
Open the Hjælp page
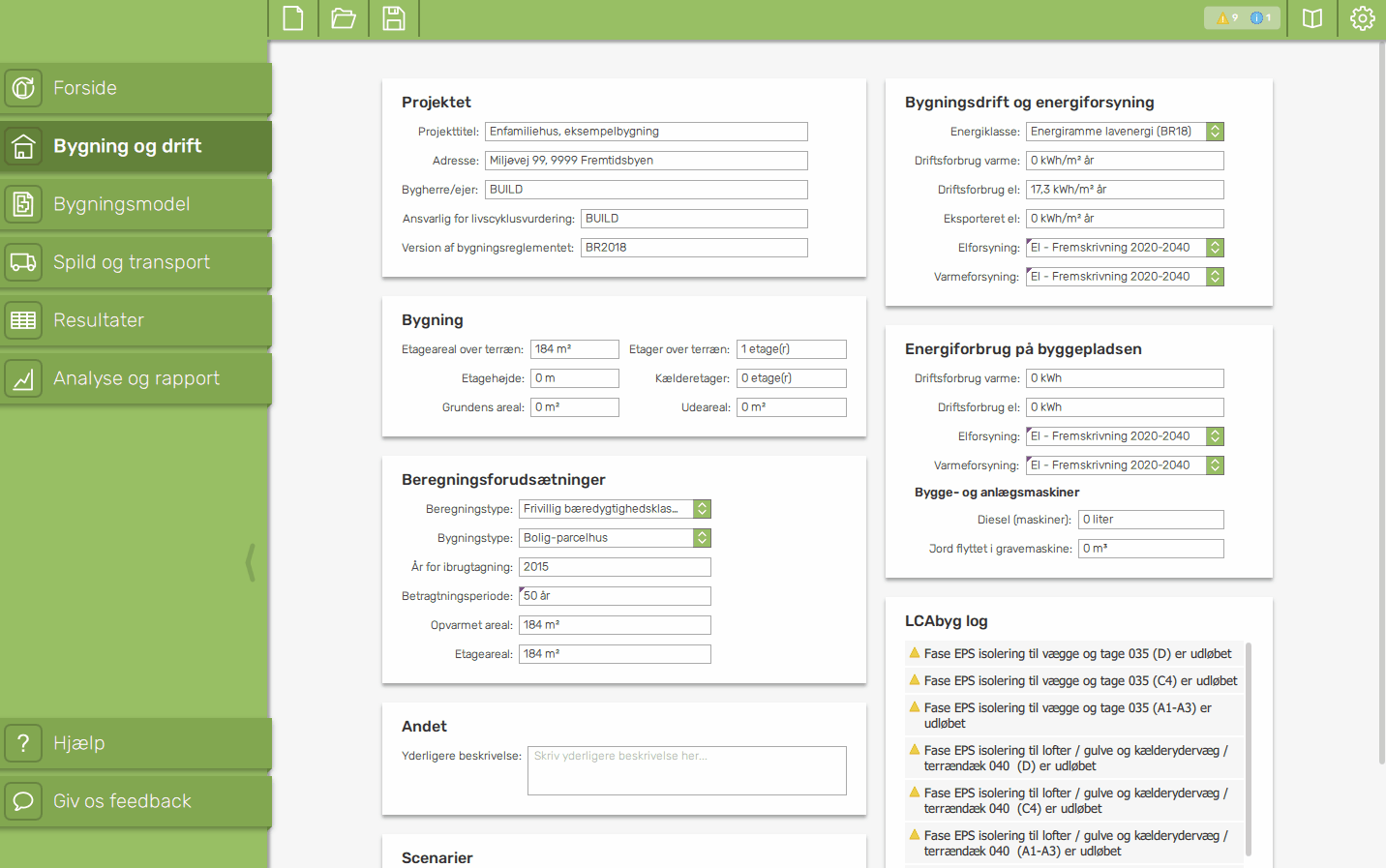[x=136, y=743]
